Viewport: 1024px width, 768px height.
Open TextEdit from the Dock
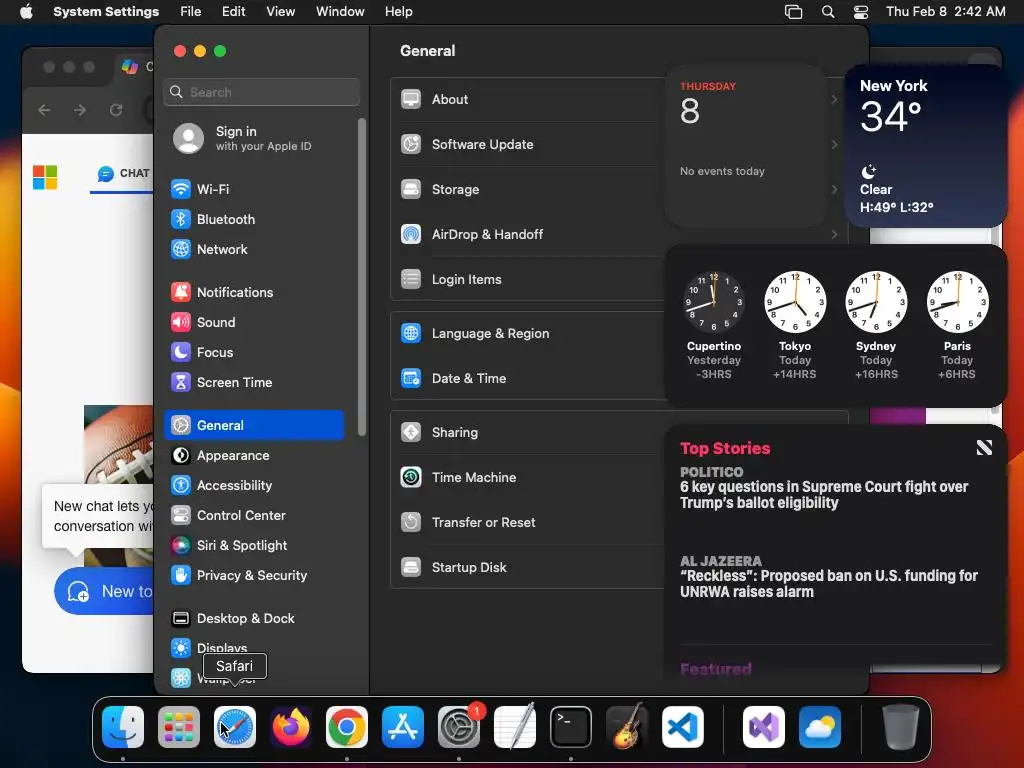(515, 727)
